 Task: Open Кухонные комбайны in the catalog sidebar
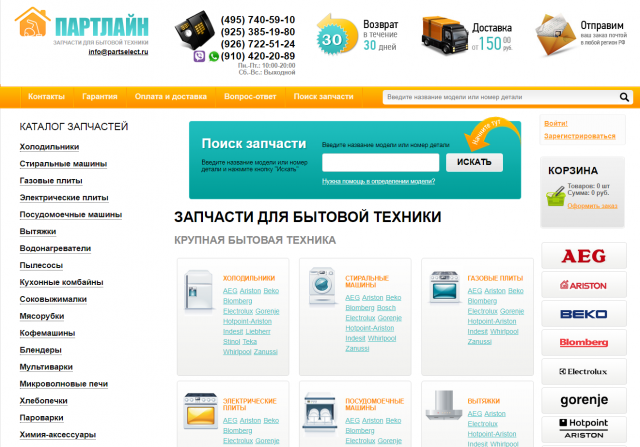point(61,282)
